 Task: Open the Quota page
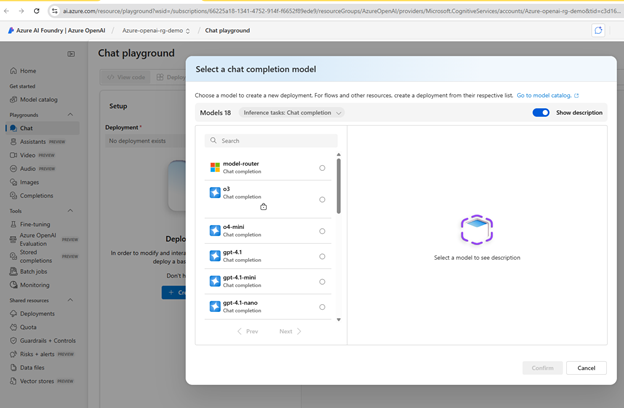28,327
